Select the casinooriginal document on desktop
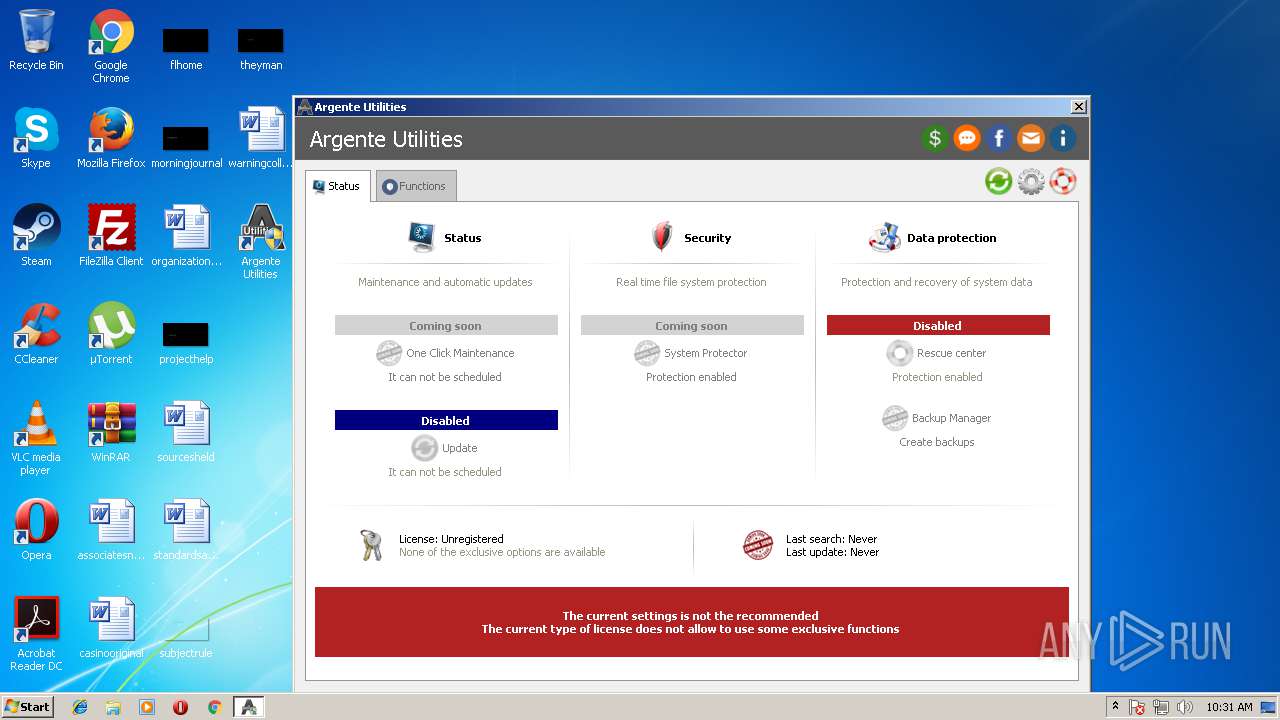Screen dimensions: 1280x720 [111, 628]
